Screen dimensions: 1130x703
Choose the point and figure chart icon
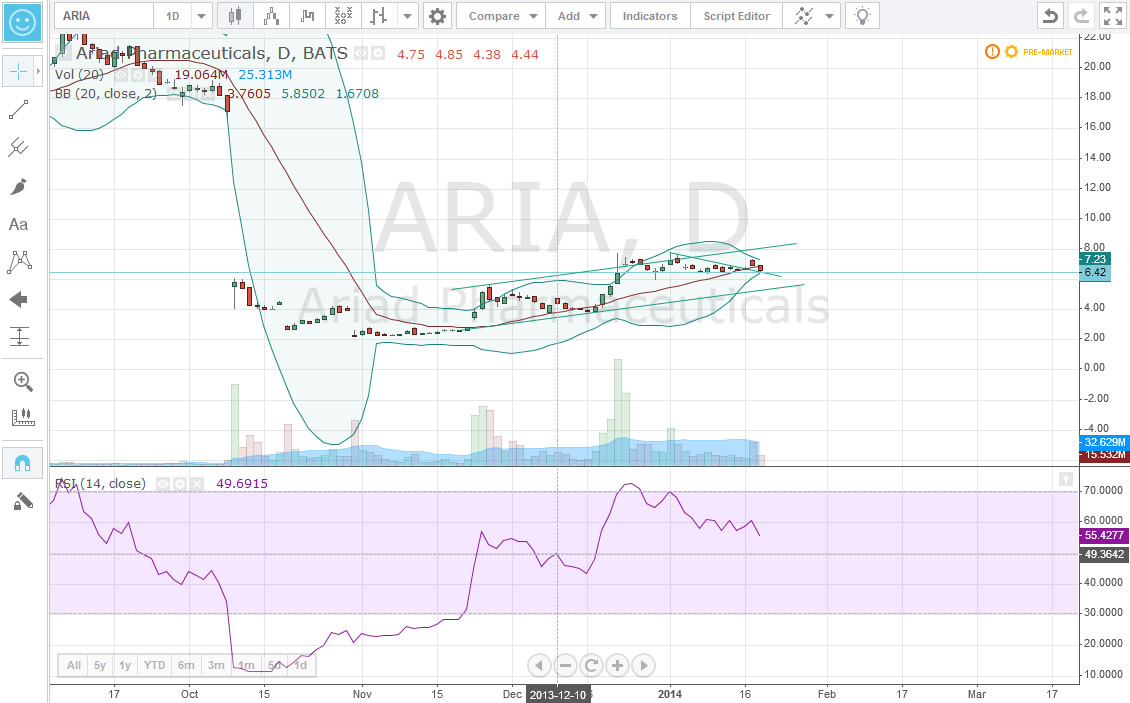343,15
